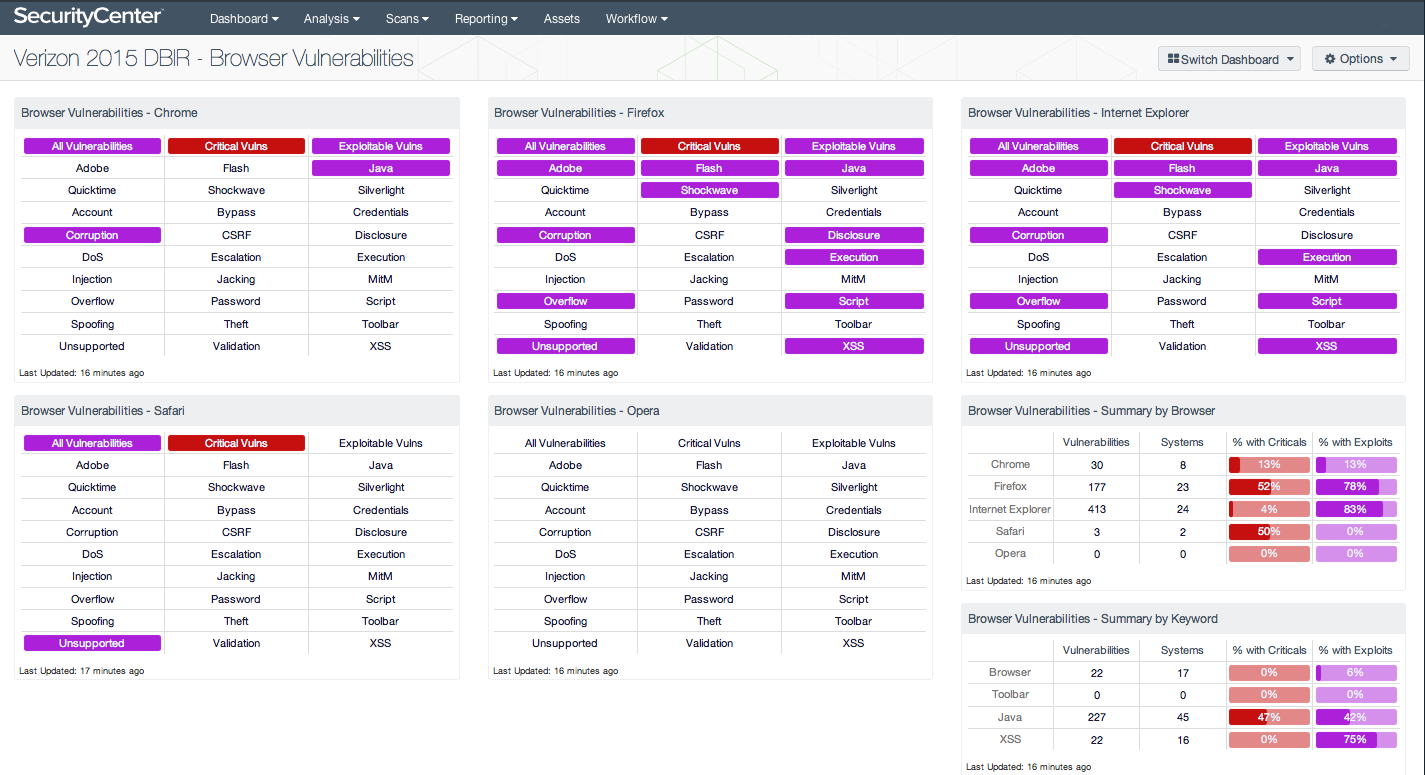Screen dimensions: 1425x775
Task: Select Flash indicator in the Firefox panel
Action: coord(709,168)
